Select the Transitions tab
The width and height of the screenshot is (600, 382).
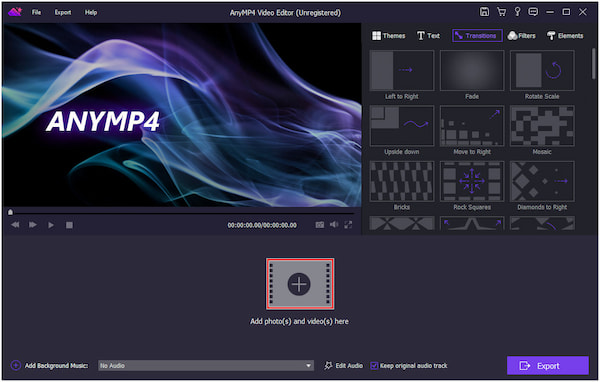pos(477,36)
